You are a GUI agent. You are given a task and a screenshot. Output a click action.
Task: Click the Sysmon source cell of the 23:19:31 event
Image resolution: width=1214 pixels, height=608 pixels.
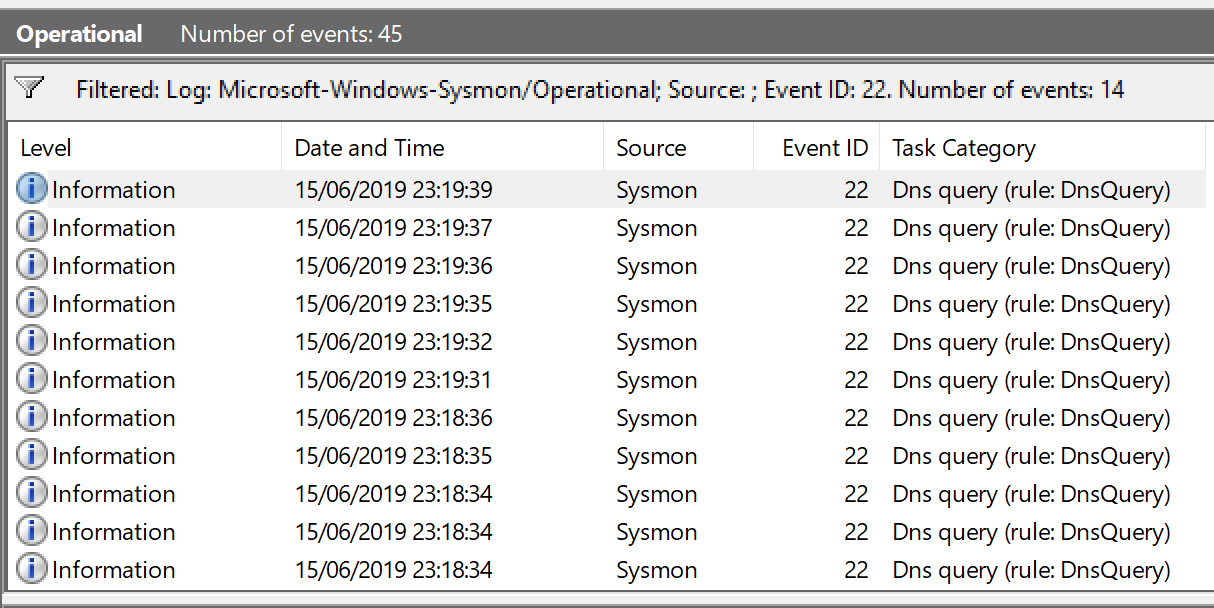pos(656,380)
